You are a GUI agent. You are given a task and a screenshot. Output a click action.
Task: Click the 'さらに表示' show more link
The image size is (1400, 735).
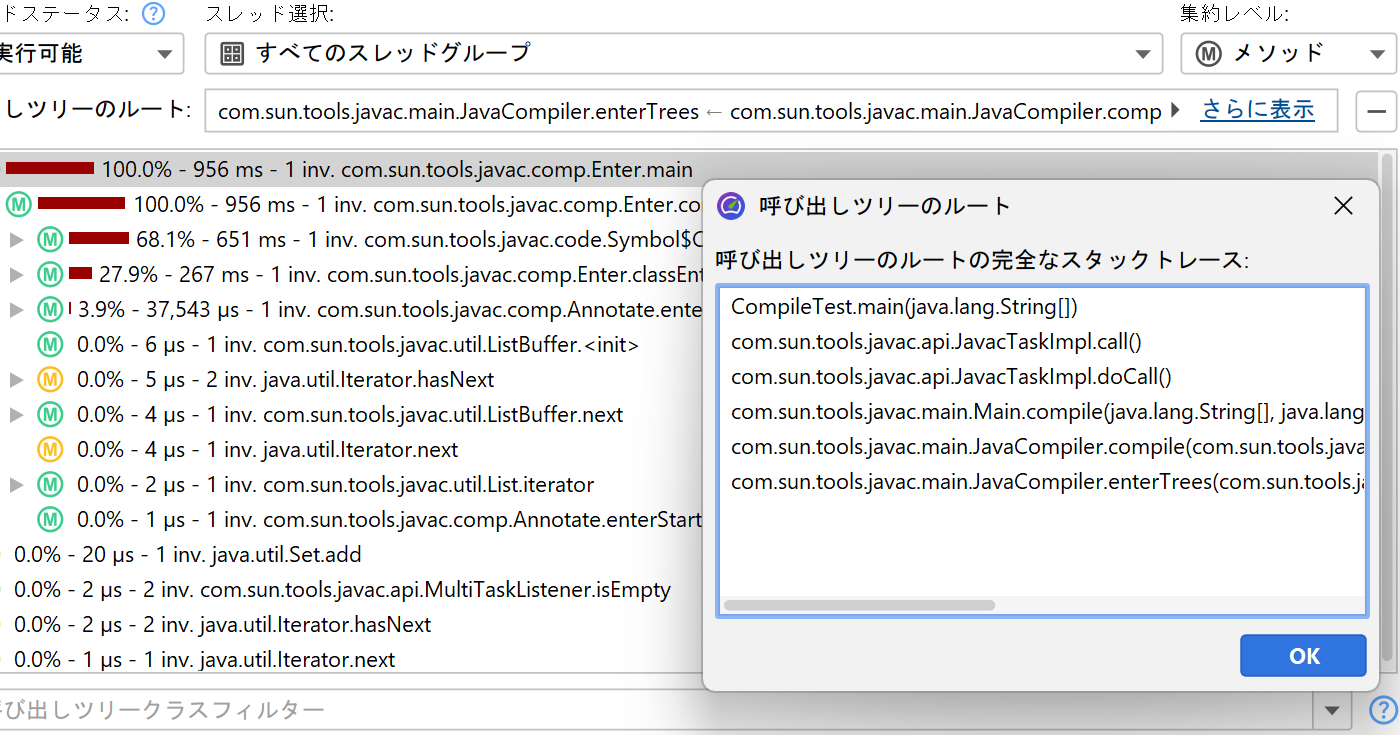point(1257,110)
